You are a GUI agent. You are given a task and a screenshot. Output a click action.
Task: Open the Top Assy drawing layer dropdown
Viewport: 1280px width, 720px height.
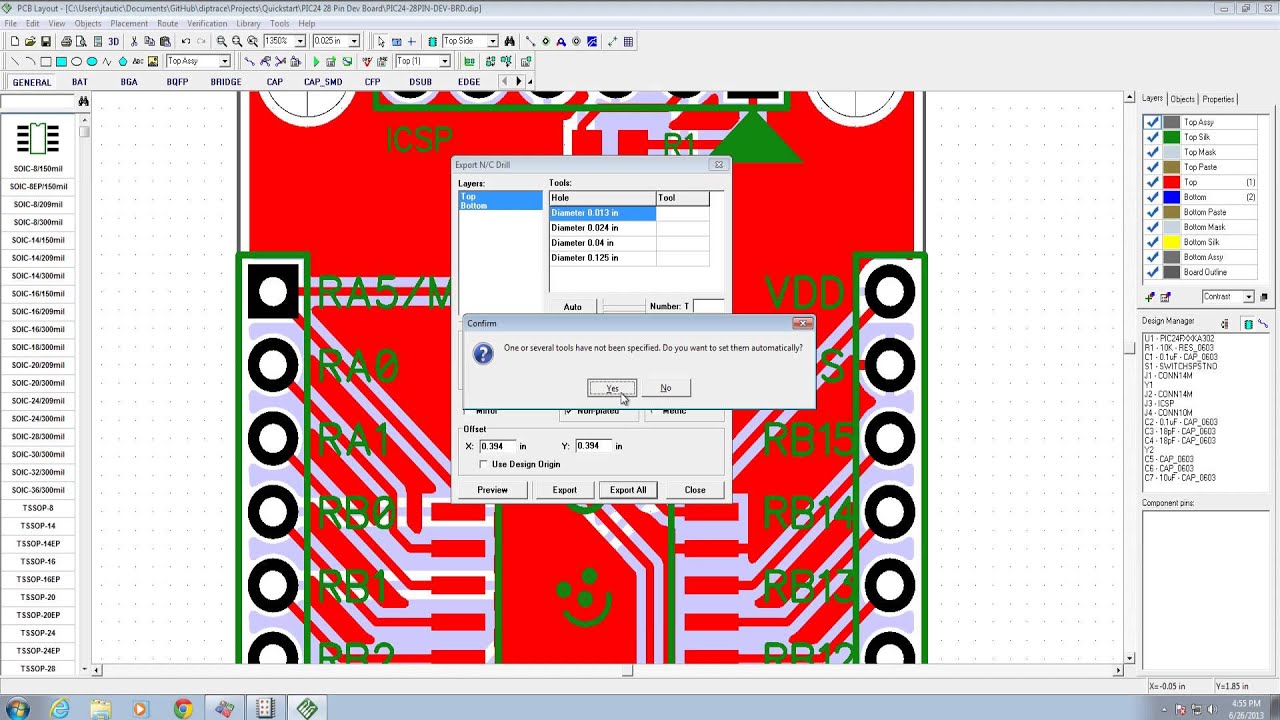coord(224,61)
